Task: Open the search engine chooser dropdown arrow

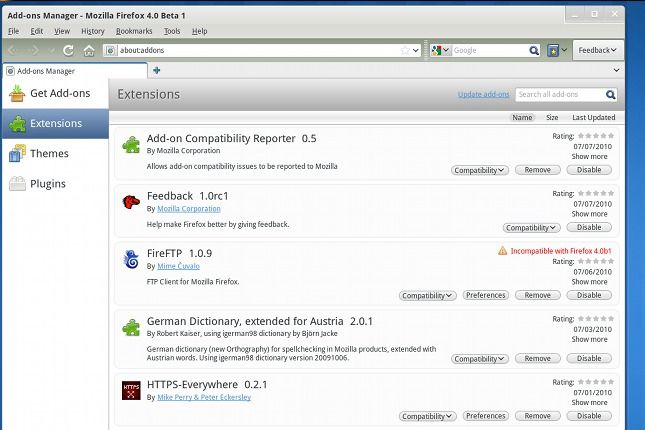Action: pyautogui.click(x=446, y=50)
